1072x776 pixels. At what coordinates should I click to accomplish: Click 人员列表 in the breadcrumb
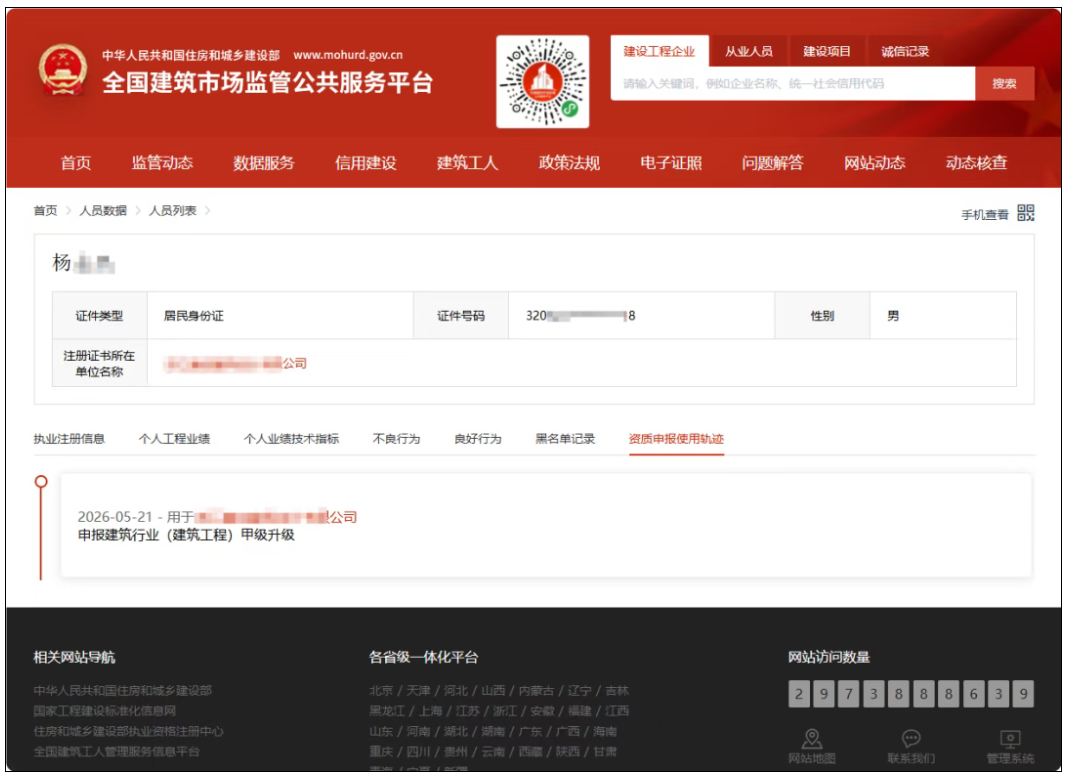(172, 211)
